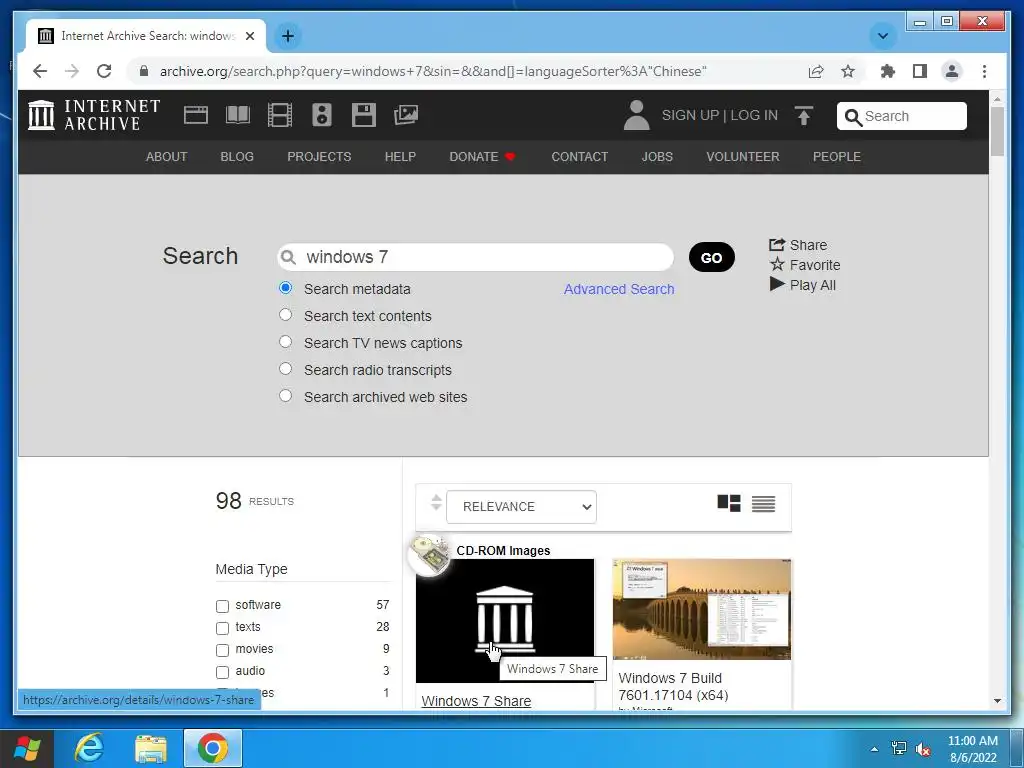Switch to list view icon
This screenshot has width=1024, height=768.
click(763, 504)
